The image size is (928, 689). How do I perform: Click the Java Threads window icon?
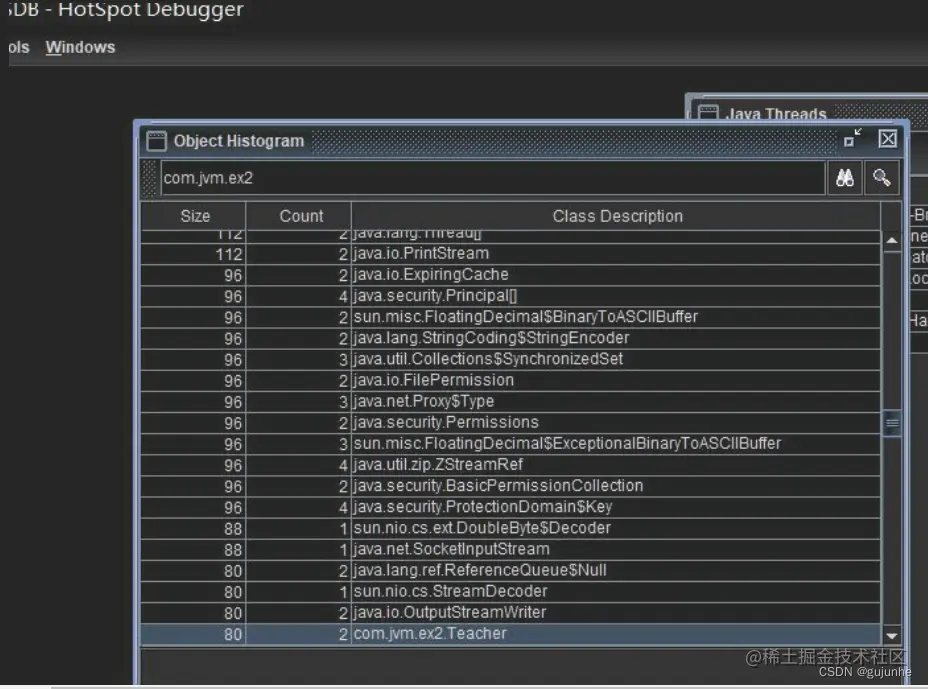[708, 112]
